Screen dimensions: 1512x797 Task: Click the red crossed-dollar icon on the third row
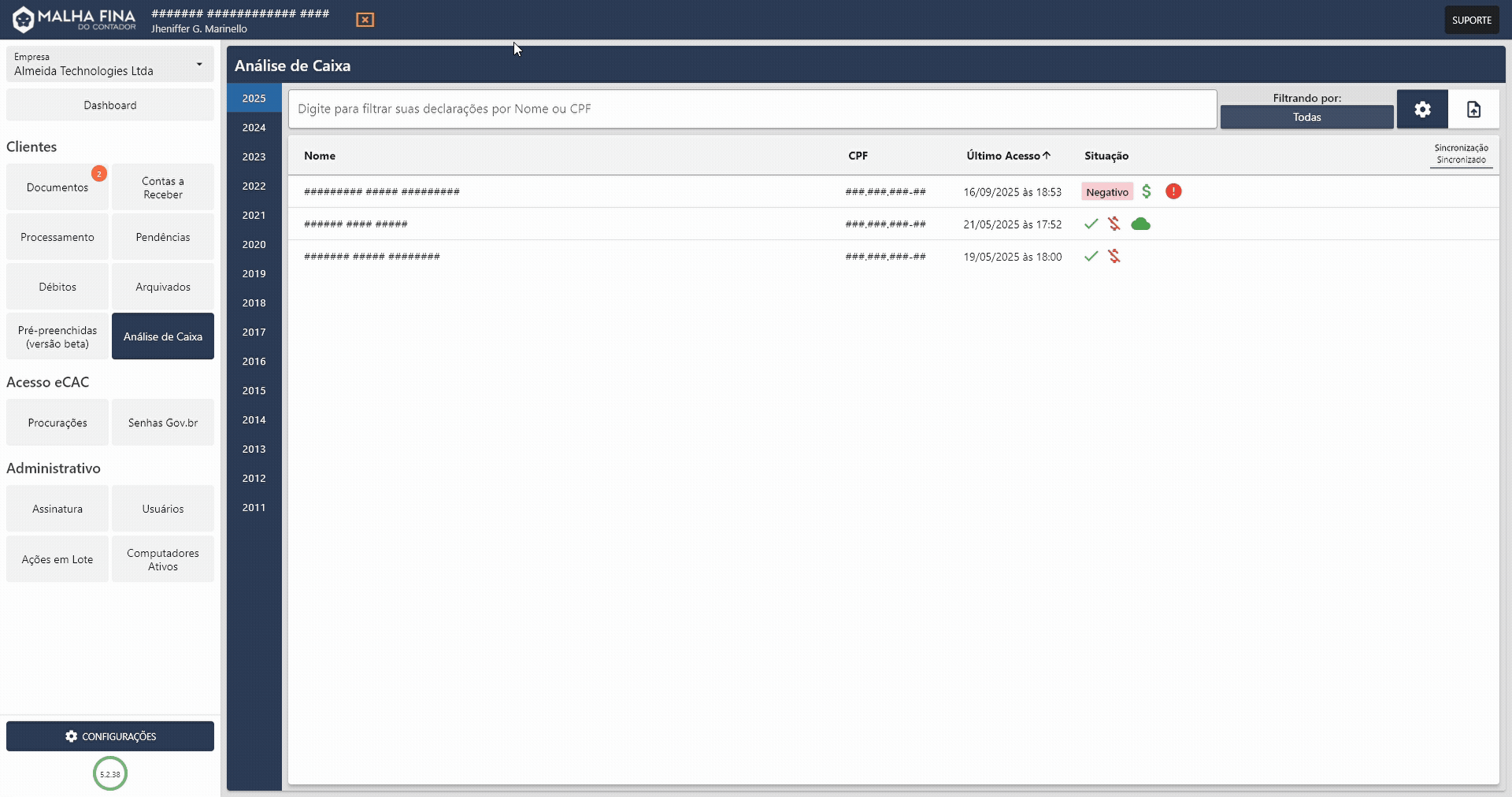coord(1114,256)
